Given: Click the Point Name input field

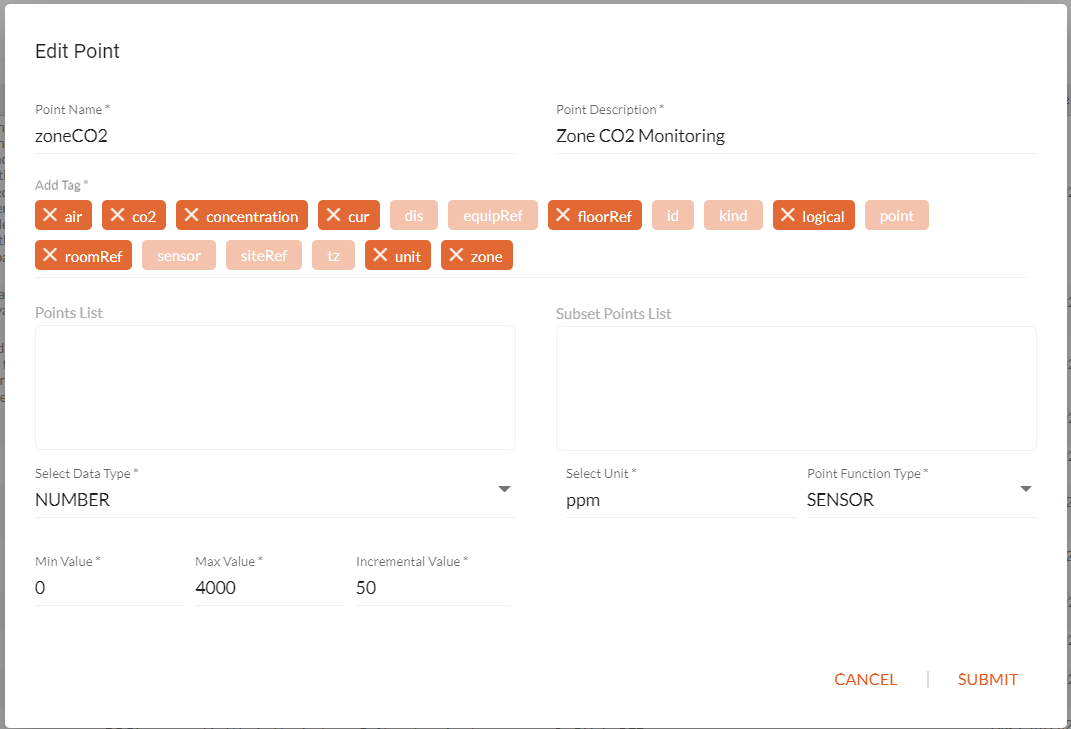Looking at the screenshot, I should point(275,136).
